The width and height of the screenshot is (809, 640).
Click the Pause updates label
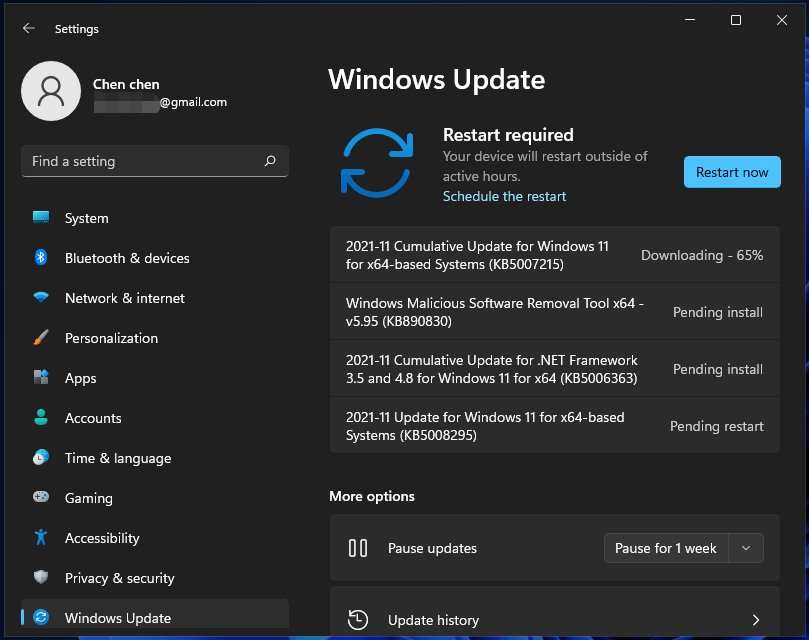pos(432,548)
